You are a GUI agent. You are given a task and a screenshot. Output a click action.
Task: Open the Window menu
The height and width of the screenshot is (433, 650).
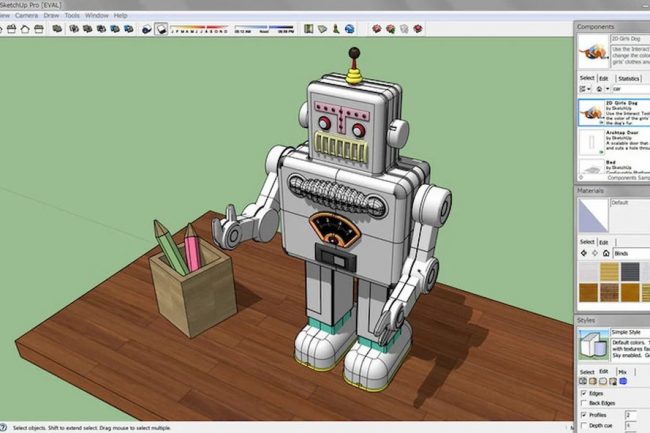96,16
